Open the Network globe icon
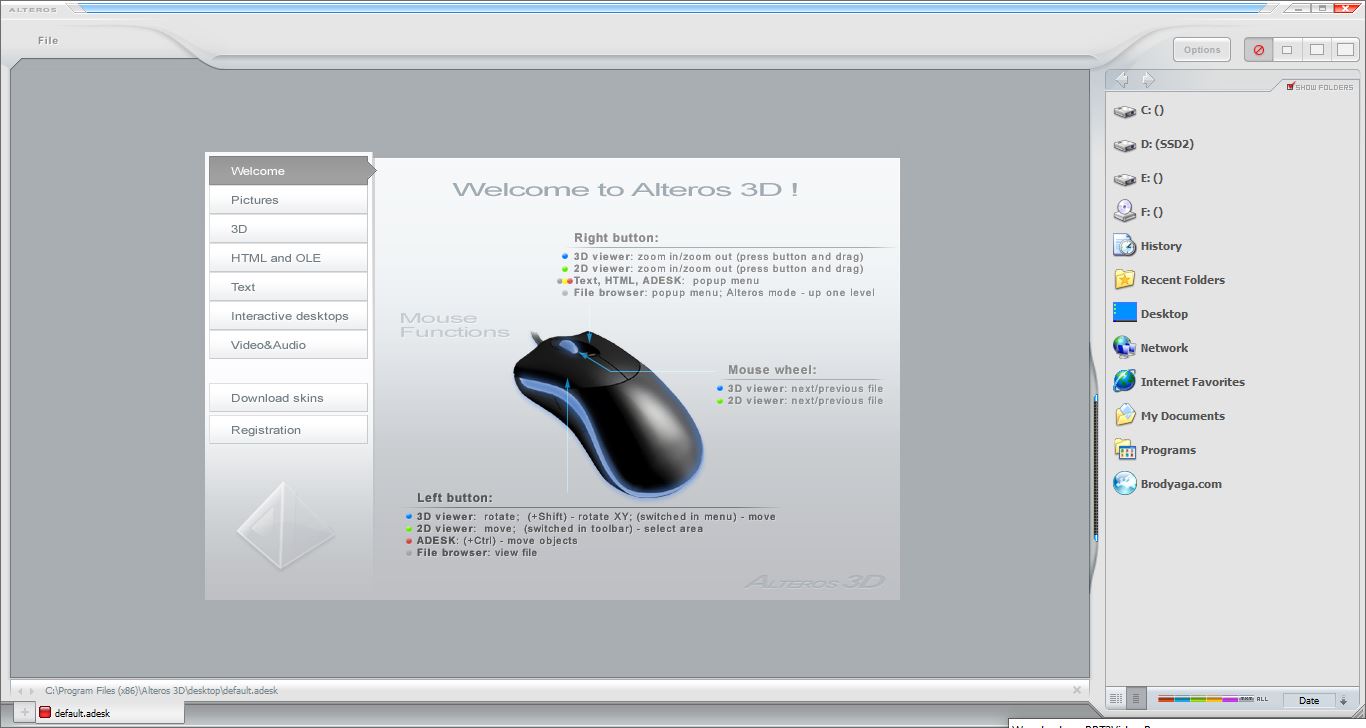 tap(1124, 348)
